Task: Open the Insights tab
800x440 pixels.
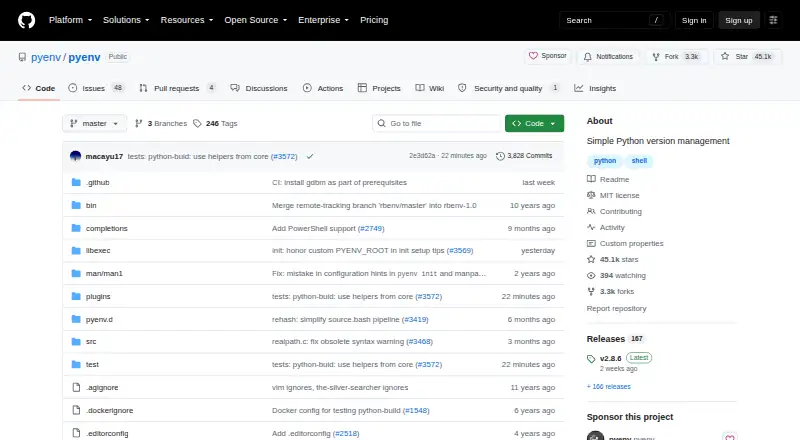Action: click(x=595, y=88)
